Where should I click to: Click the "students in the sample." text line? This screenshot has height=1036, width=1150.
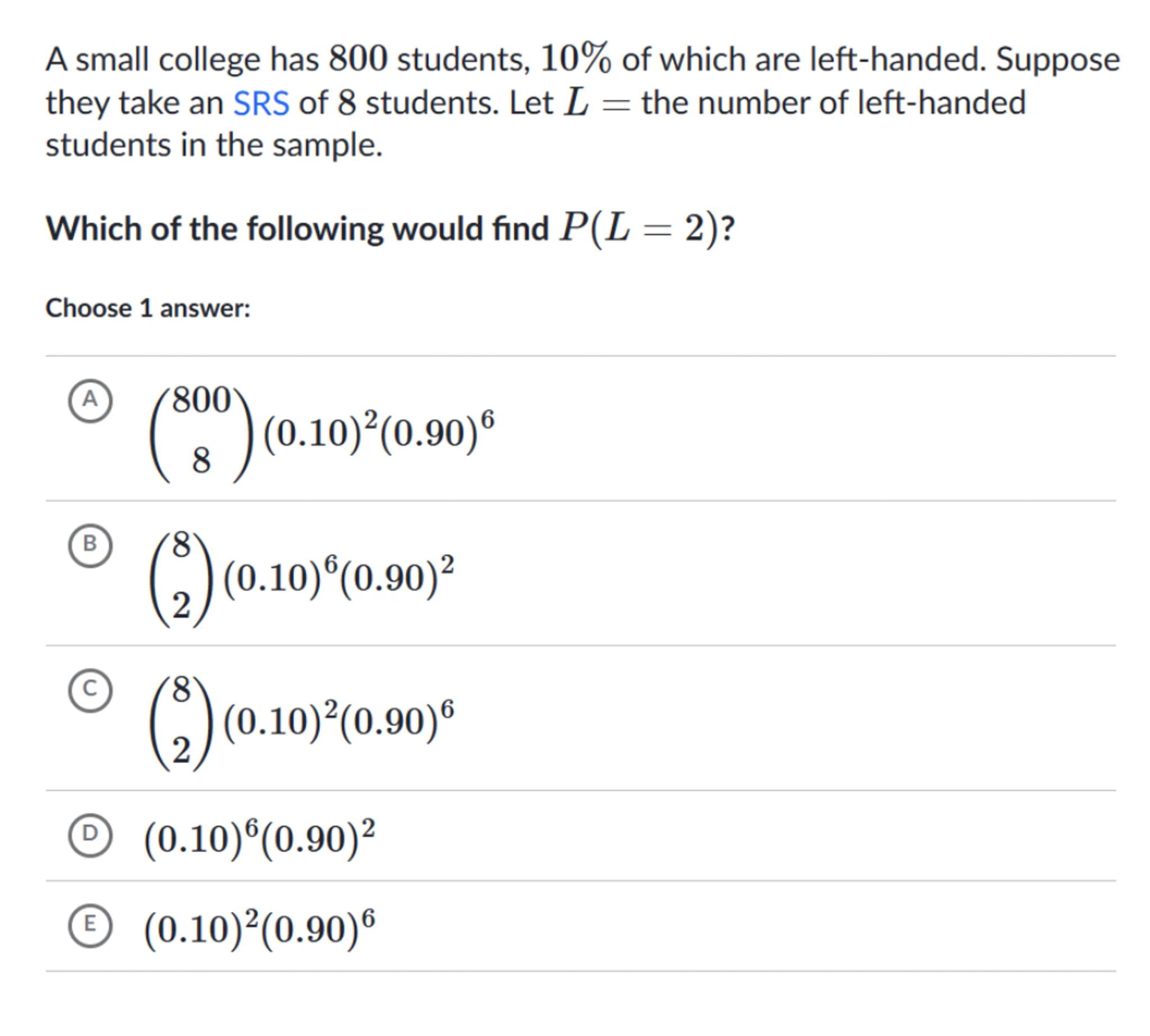click(x=214, y=145)
